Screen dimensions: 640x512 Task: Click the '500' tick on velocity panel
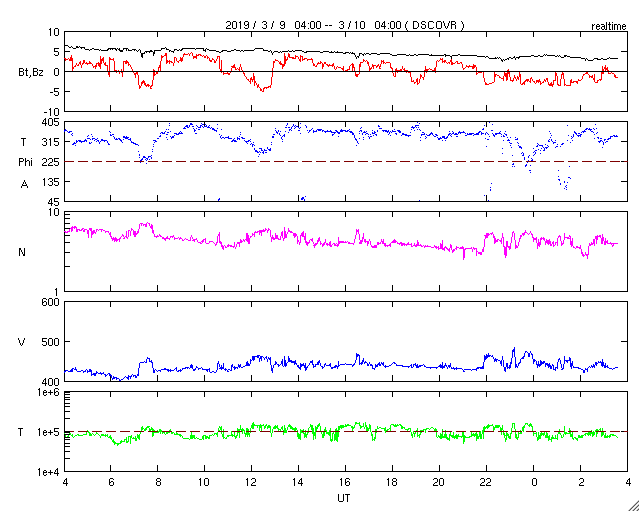click(x=51, y=342)
